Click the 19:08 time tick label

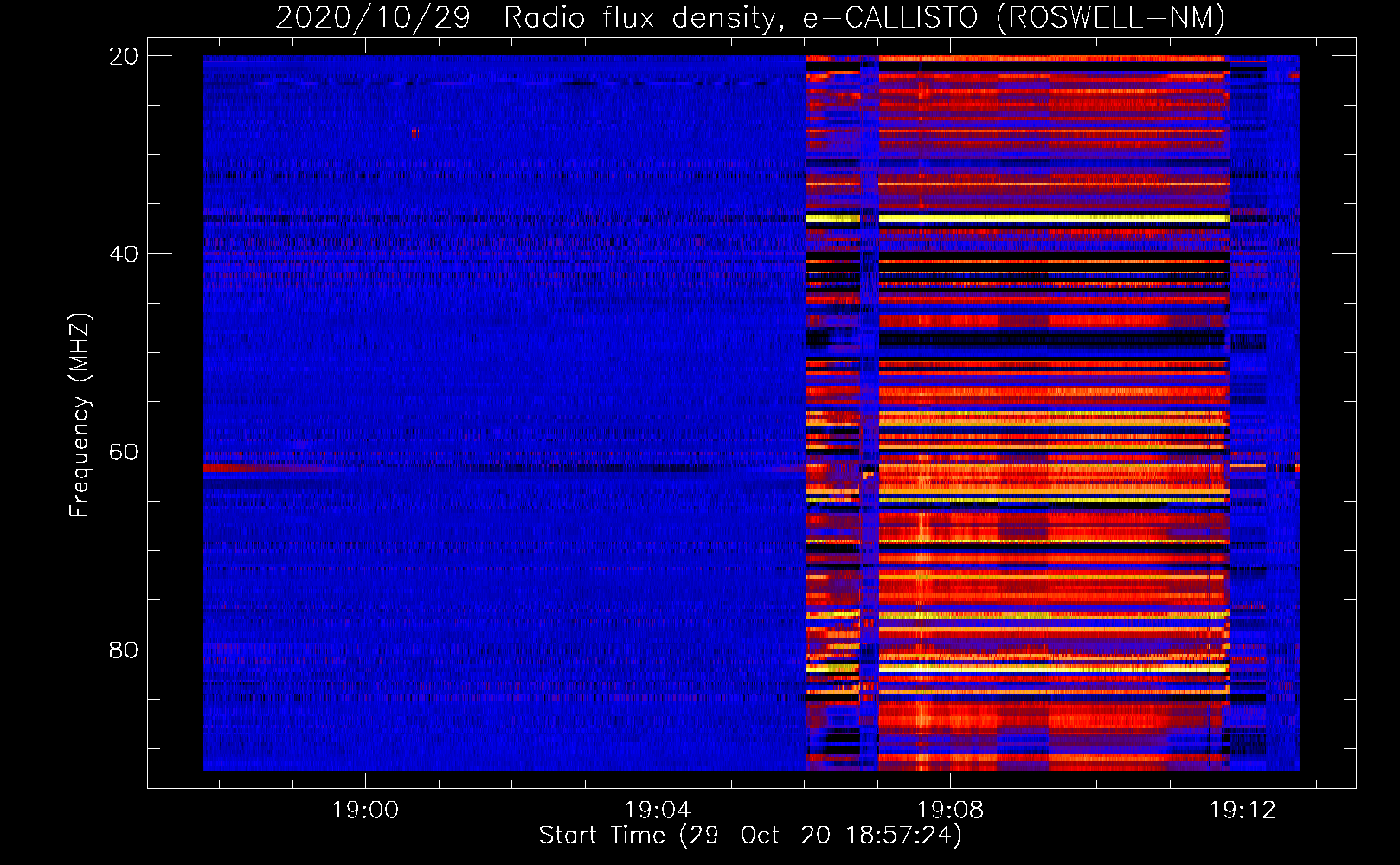[x=950, y=810]
